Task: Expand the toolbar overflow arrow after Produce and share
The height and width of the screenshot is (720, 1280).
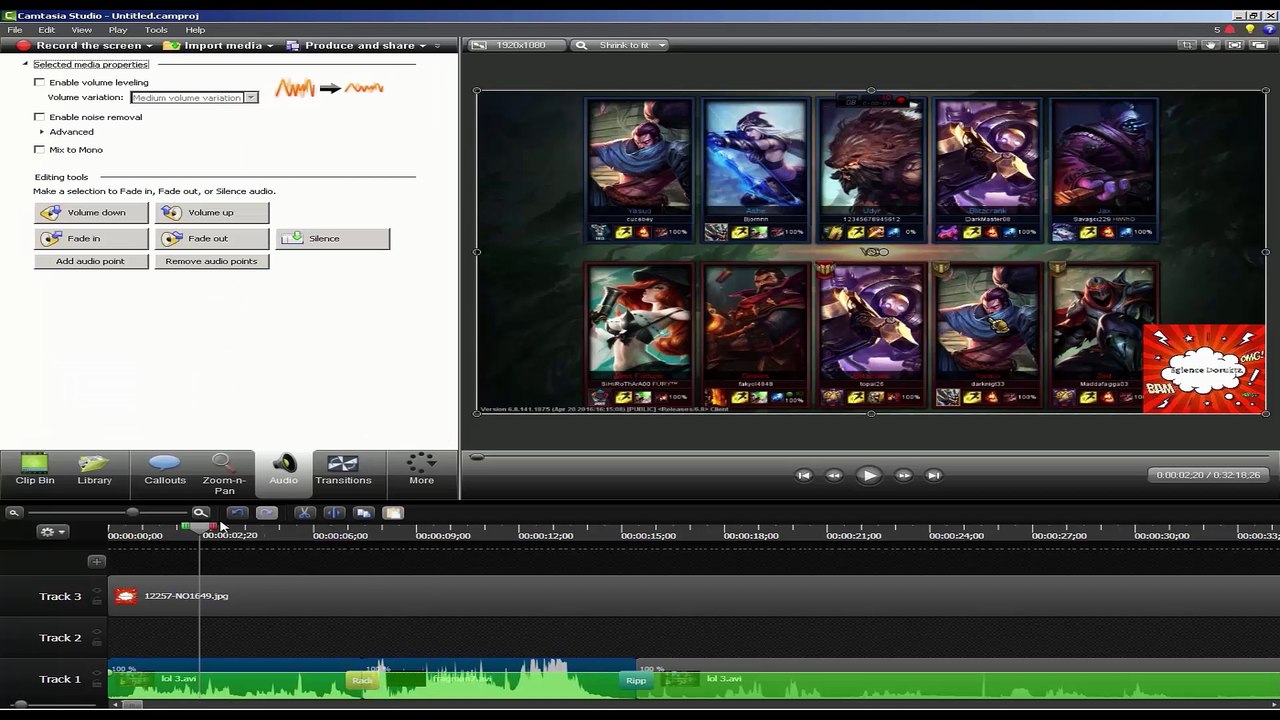Action: coord(437,46)
